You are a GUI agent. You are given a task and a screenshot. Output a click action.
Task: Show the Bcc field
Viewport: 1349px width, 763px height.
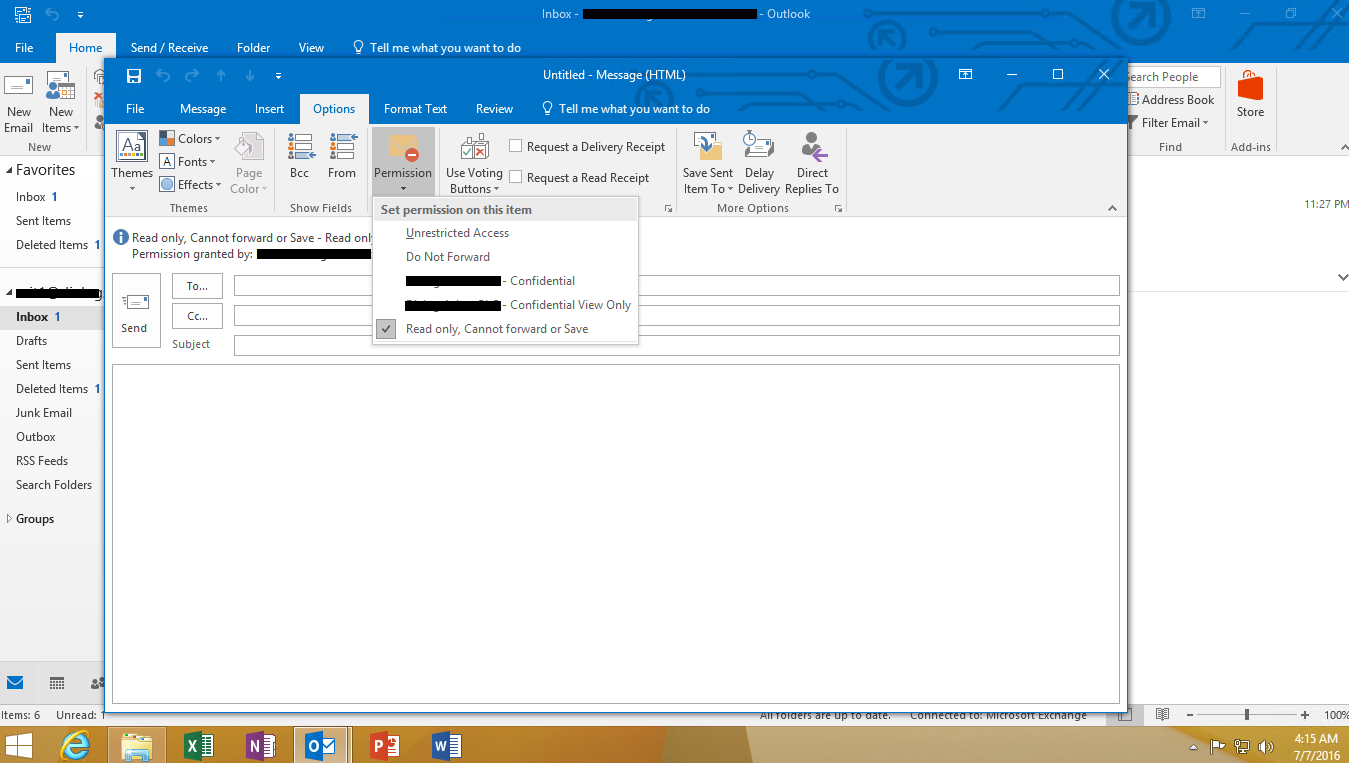[x=300, y=157]
